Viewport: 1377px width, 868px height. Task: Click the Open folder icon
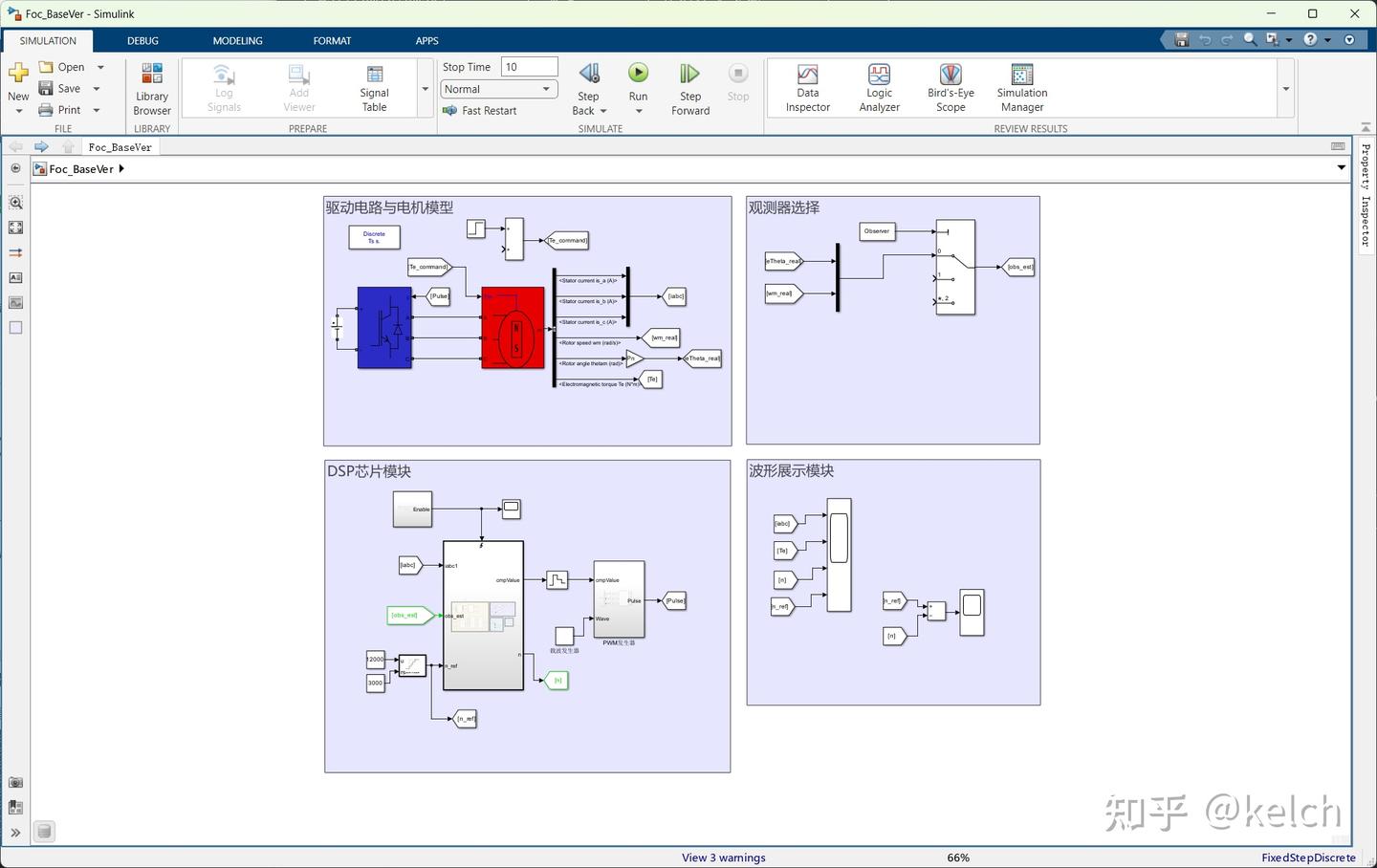[x=46, y=67]
